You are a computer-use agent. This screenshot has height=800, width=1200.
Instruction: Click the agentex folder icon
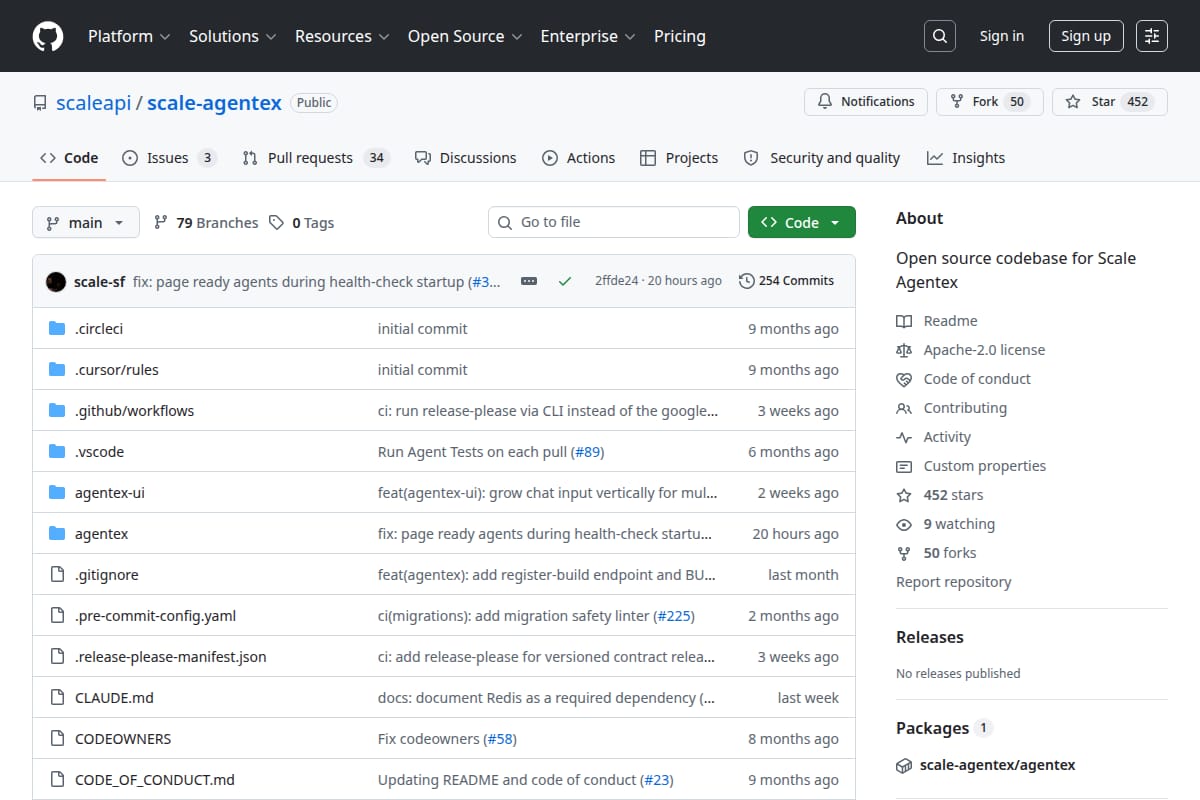(x=57, y=534)
